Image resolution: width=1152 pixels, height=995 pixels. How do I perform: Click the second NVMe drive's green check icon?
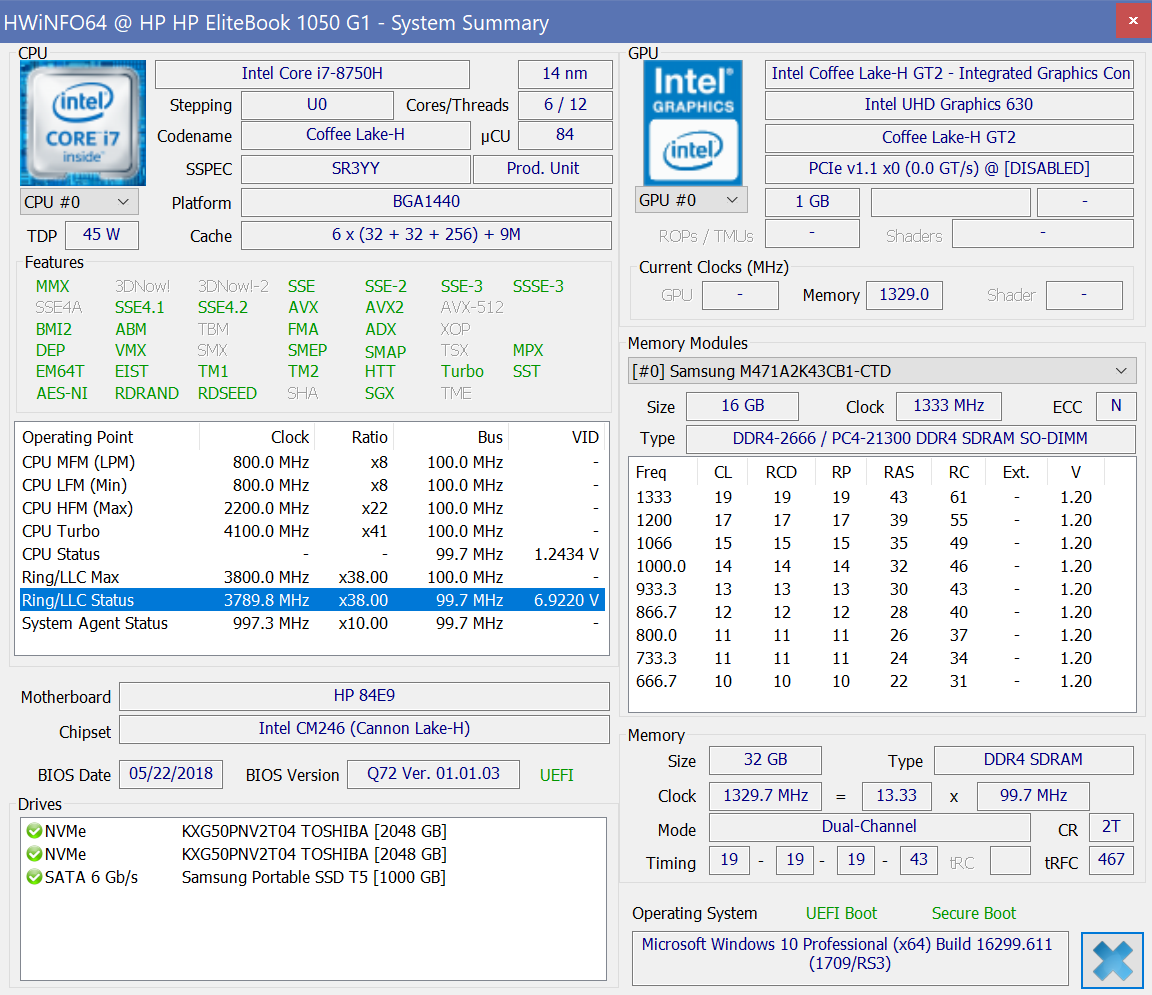[34, 855]
